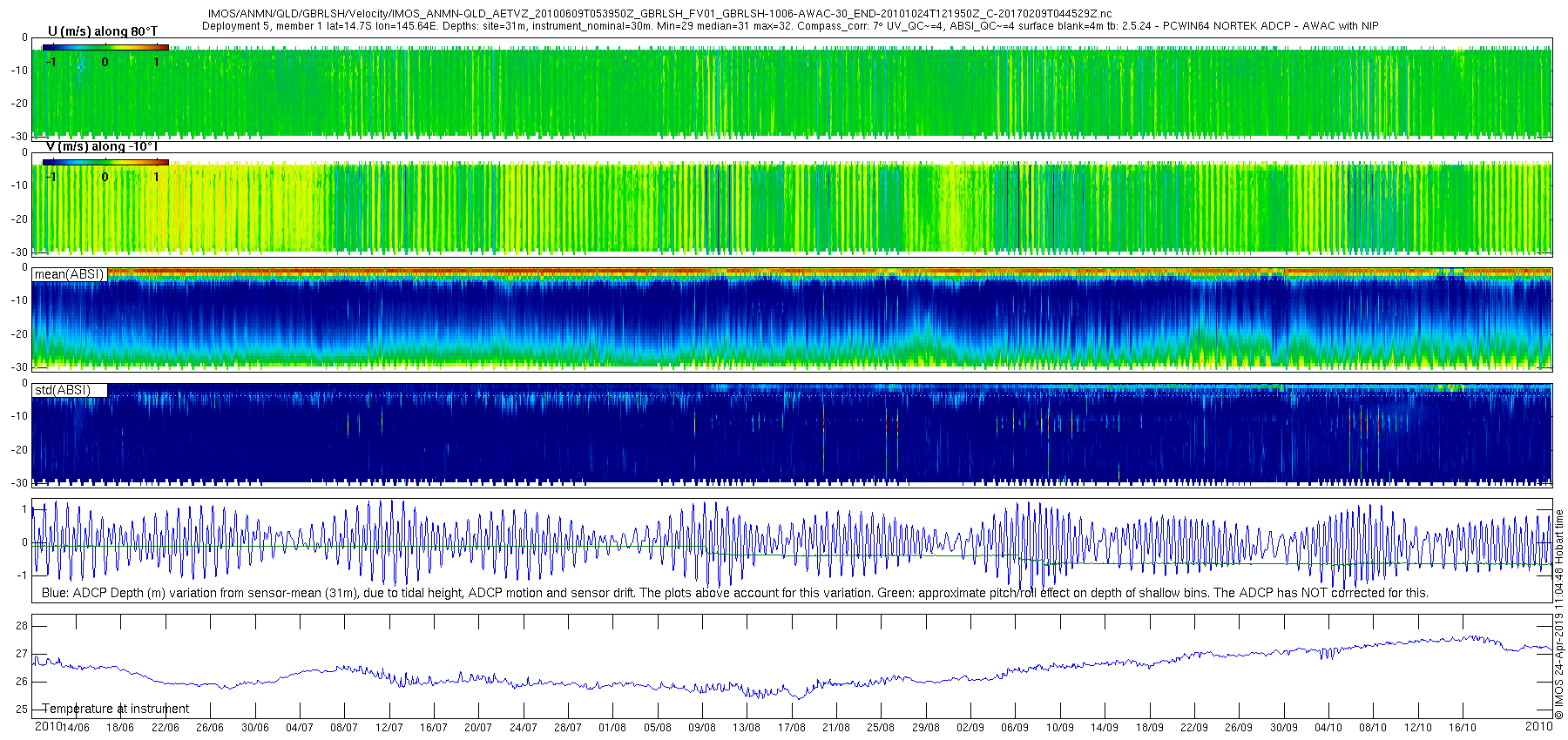Click the '13/08' date tick label
The height and width of the screenshot is (740, 1568).
point(747,728)
